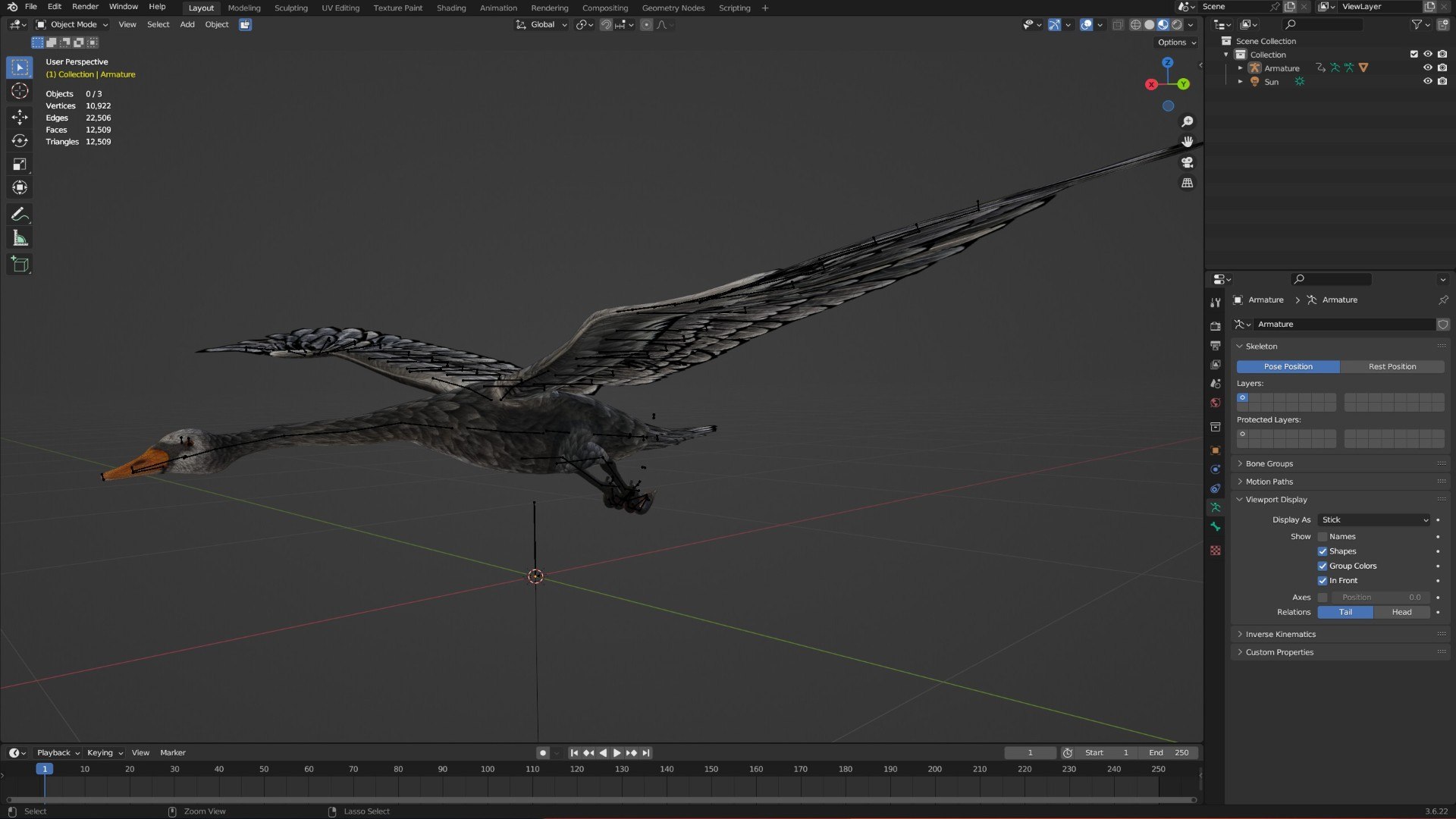Open the viewport Add menu

click(187, 24)
